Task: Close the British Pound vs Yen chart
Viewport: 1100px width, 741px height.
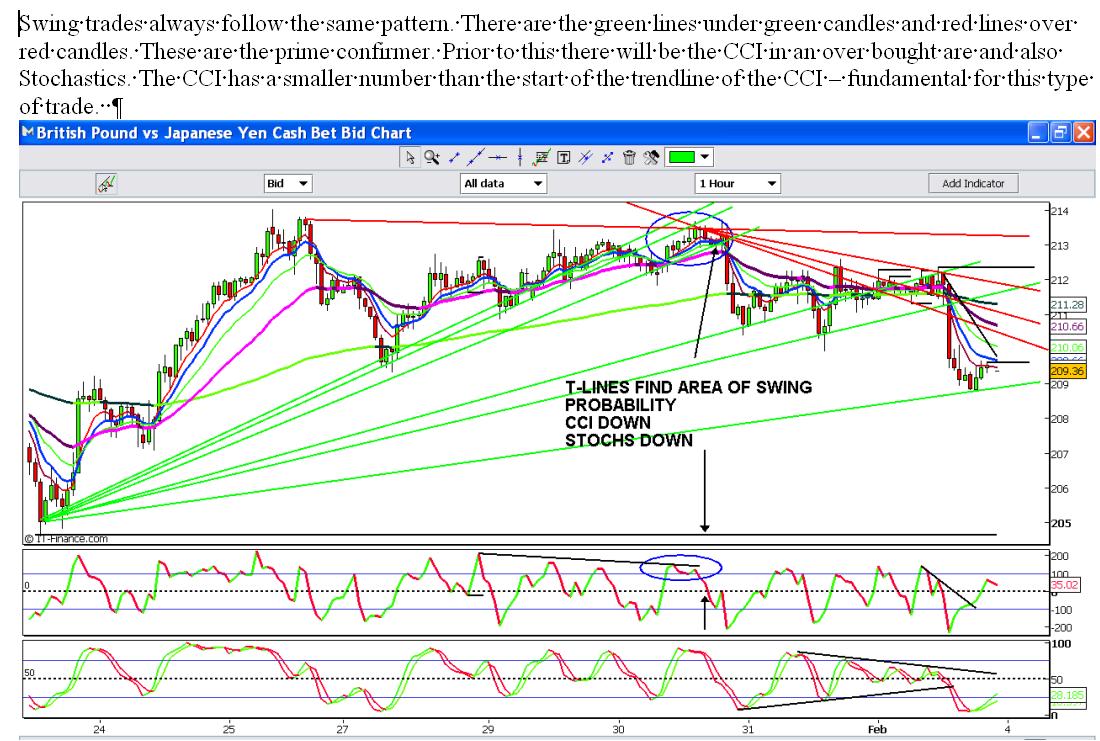Action: tap(1084, 132)
